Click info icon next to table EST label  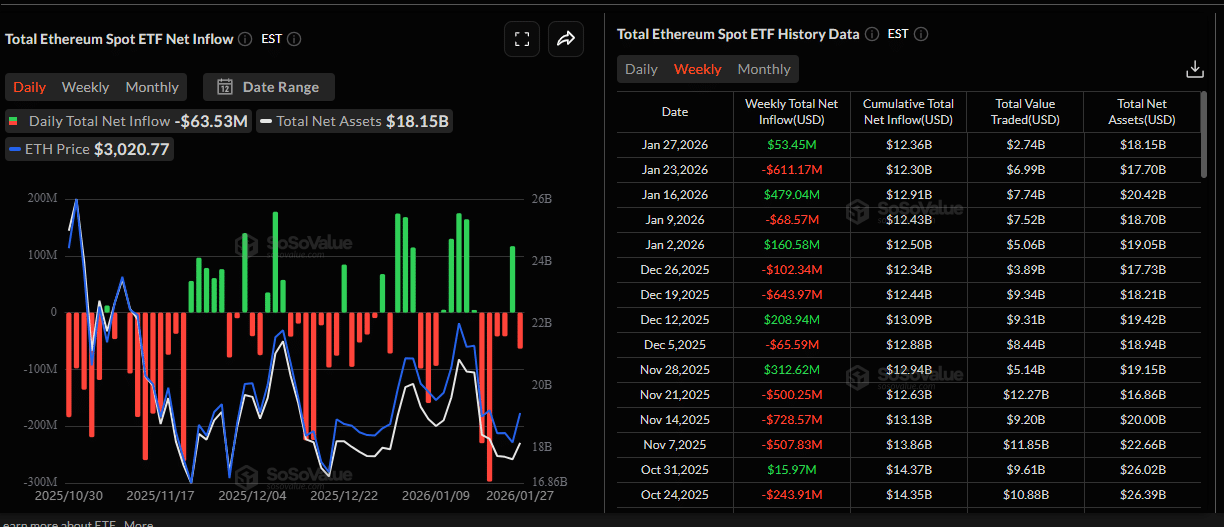click(x=921, y=34)
